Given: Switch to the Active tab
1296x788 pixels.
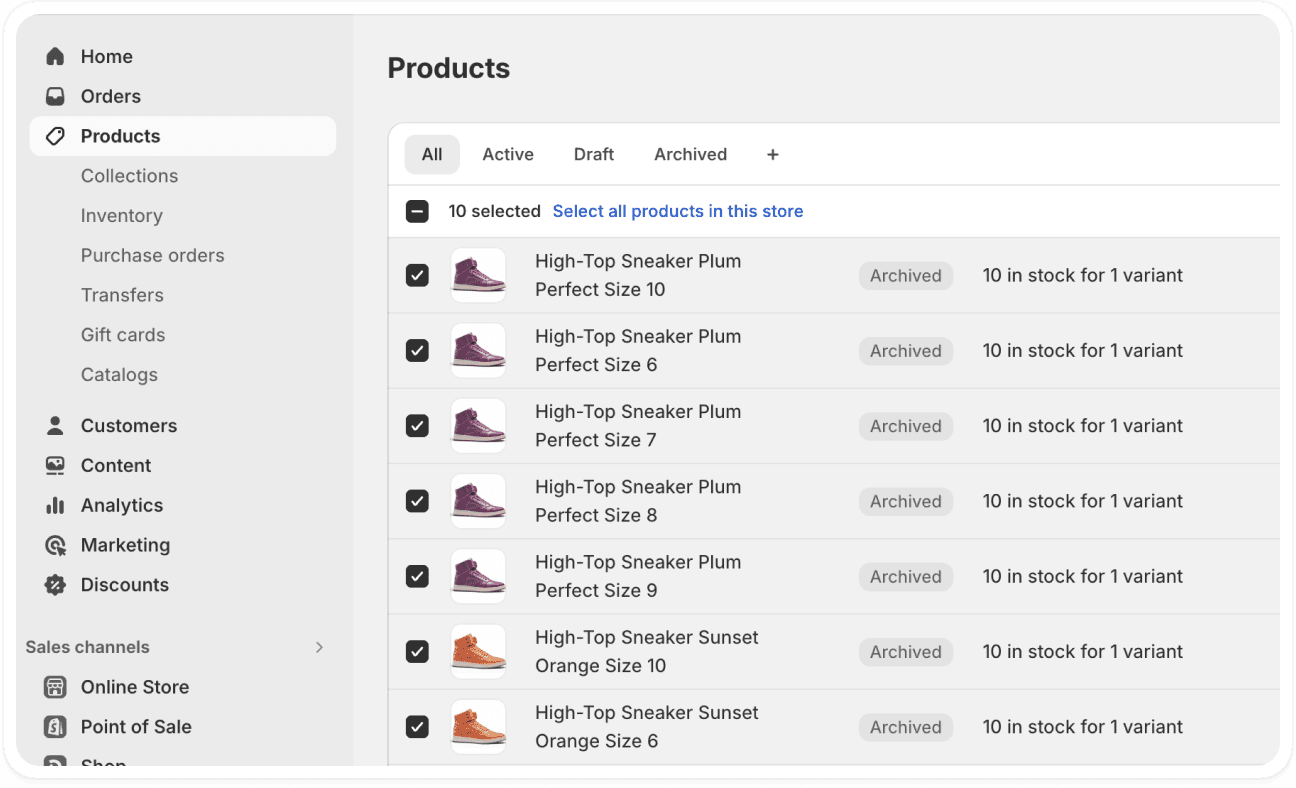Looking at the screenshot, I should coord(507,154).
